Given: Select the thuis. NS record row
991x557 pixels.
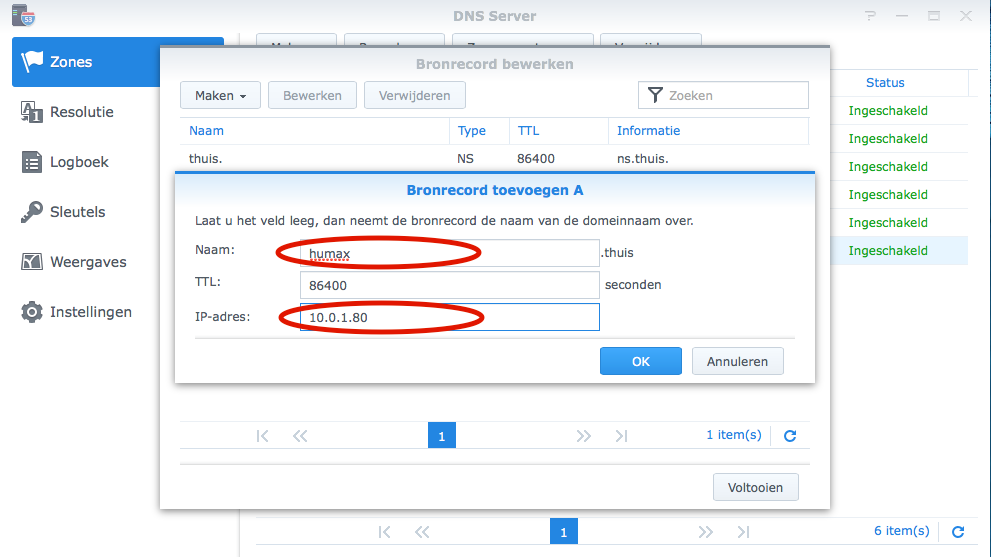Looking at the screenshot, I should 494,158.
